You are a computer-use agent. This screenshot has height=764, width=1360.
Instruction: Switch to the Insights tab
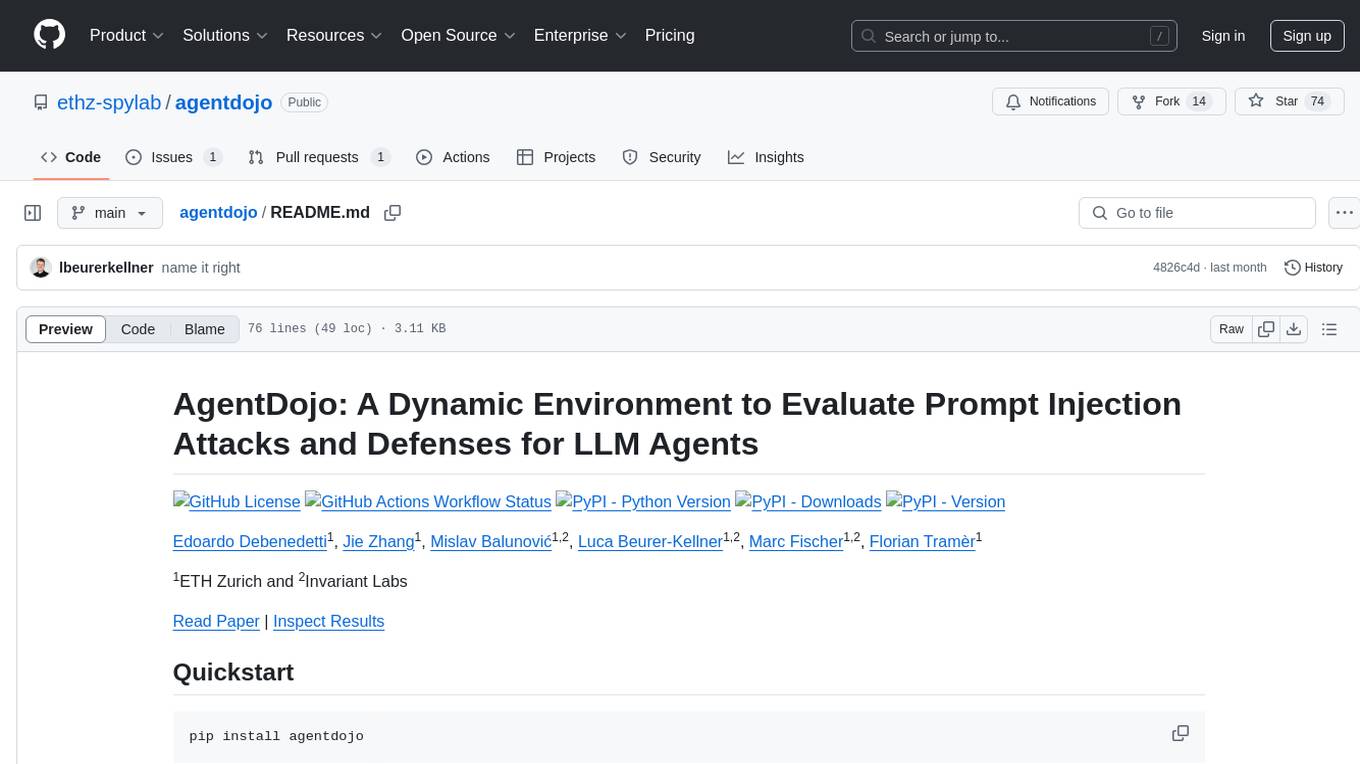tap(766, 157)
